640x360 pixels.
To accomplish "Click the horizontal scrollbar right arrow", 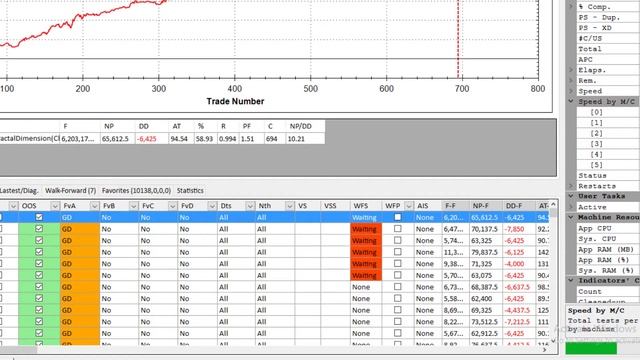I will (x=544, y=350).
